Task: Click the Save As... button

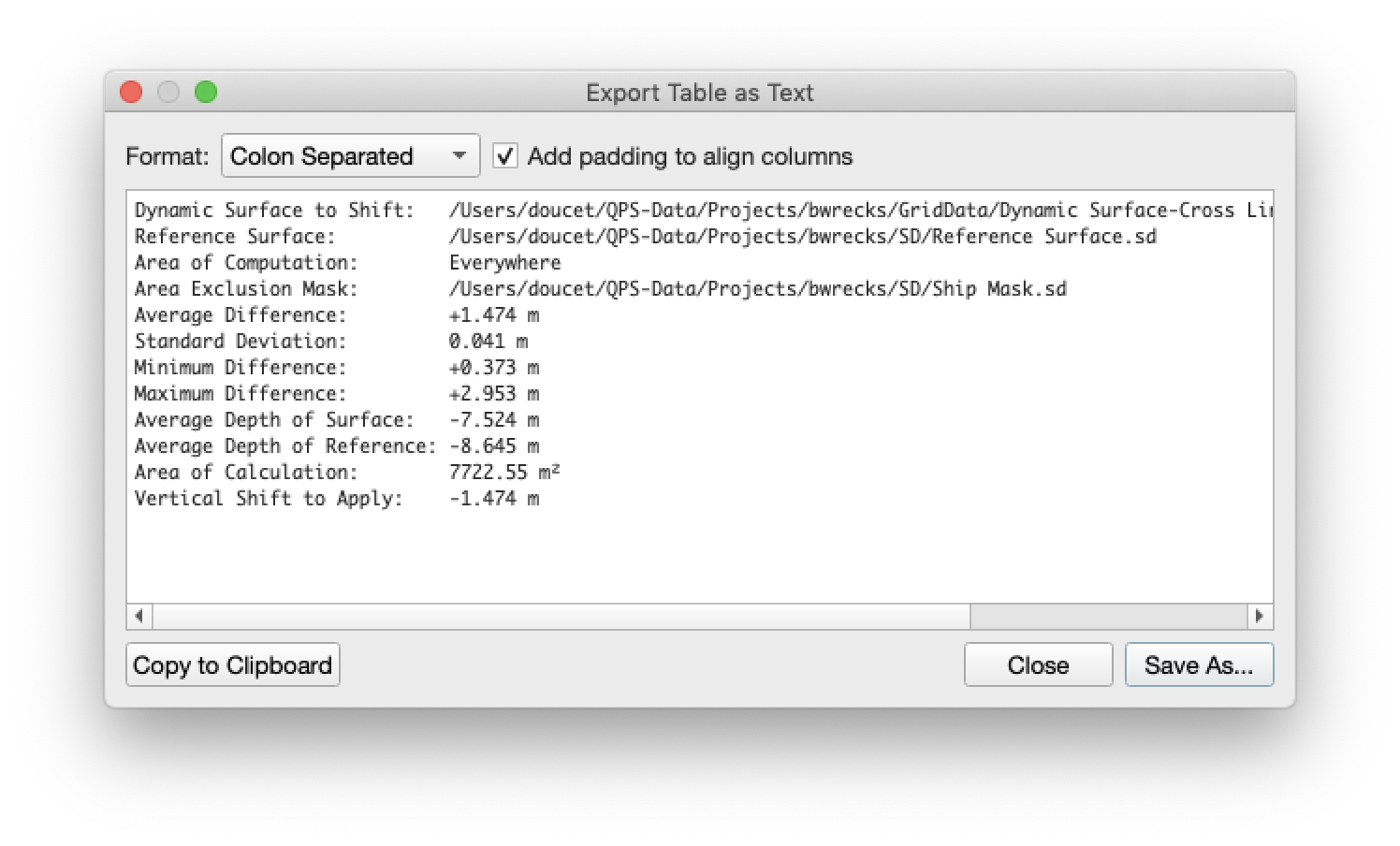Action: tap(1199, 665)
